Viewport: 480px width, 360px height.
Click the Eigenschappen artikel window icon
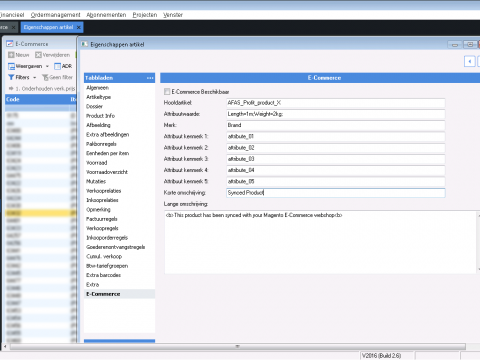point(85,44)
